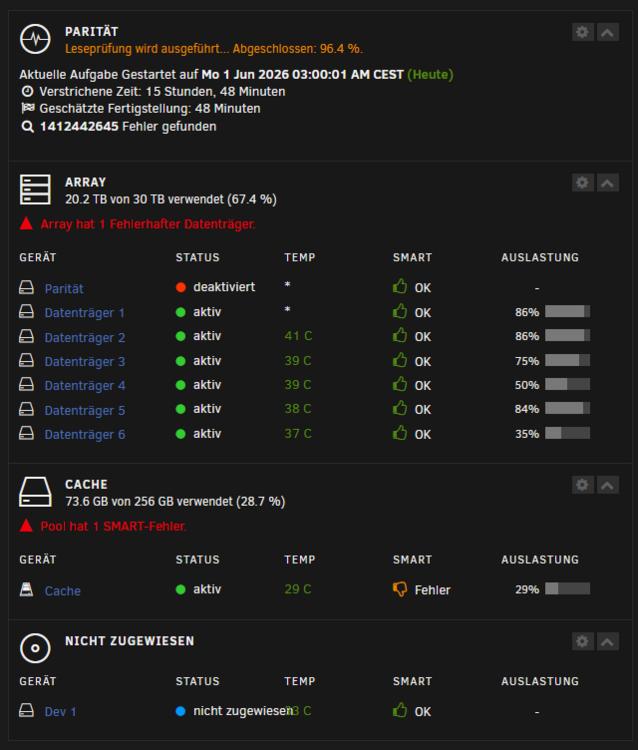The image size is (638, 750).
Task: Open the Cache device link
Action: [63, 591]
